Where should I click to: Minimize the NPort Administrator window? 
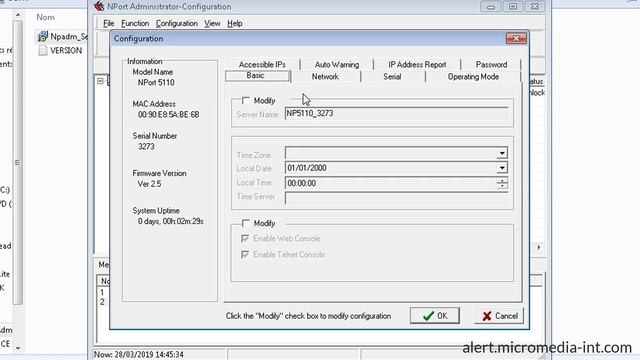click(491, 6)
